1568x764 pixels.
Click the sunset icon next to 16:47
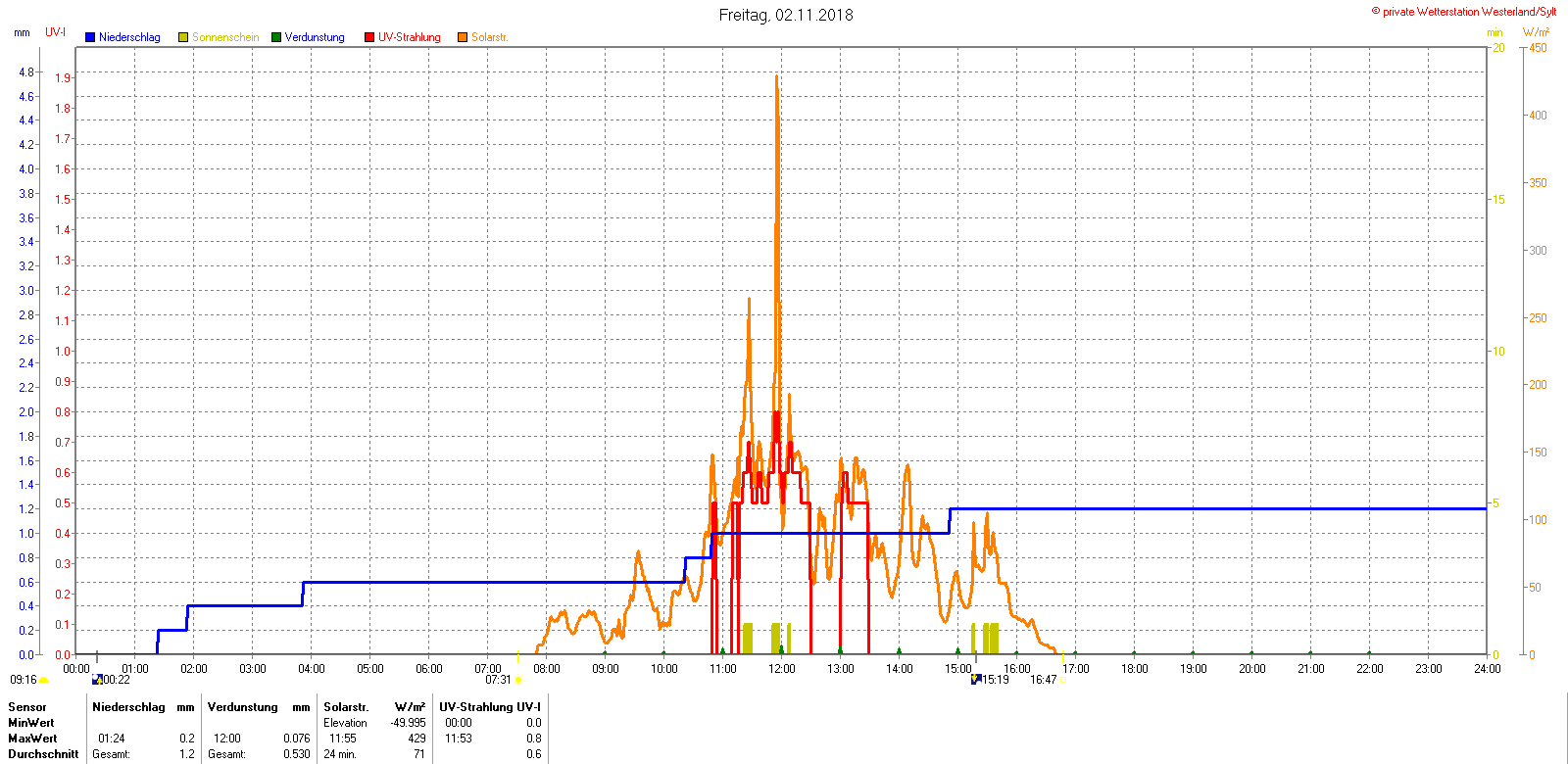[x=1062, y=680]
